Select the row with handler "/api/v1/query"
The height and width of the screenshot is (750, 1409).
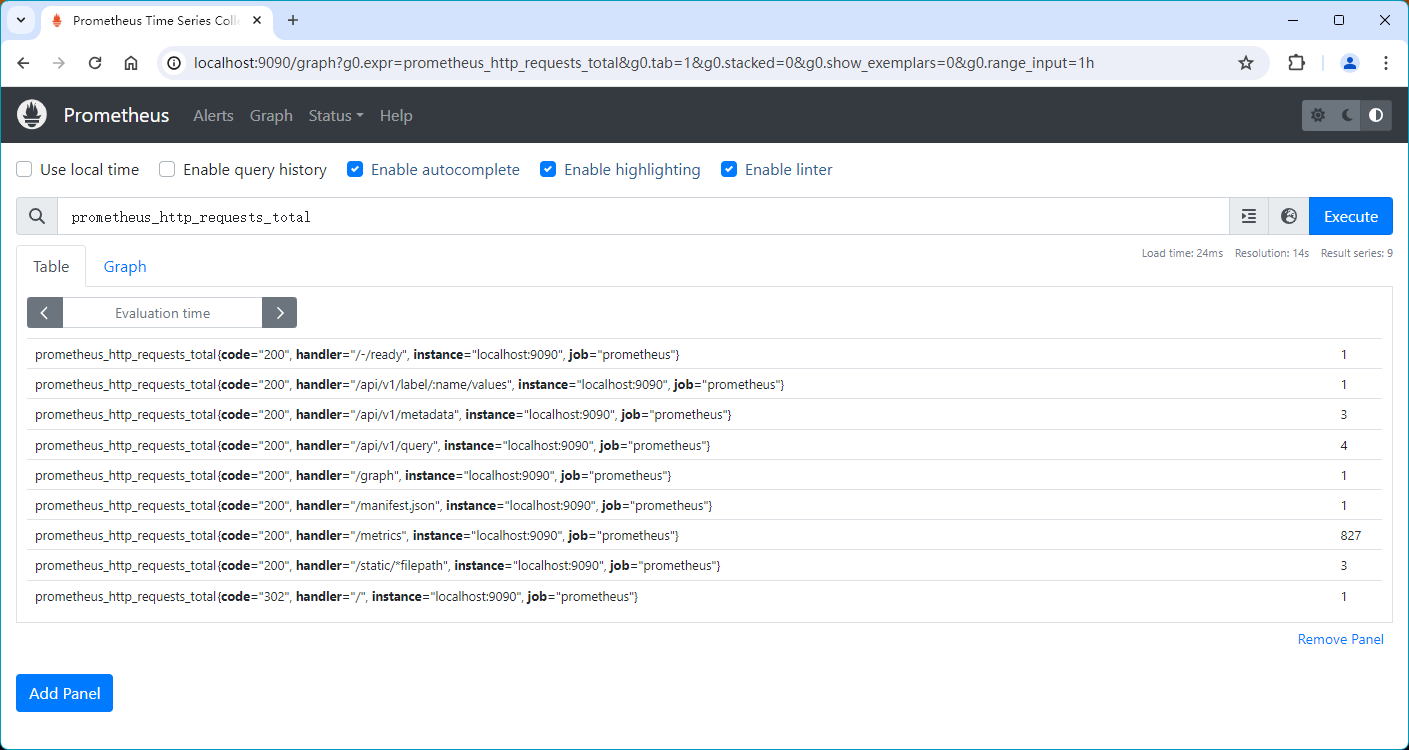point(704,445)
